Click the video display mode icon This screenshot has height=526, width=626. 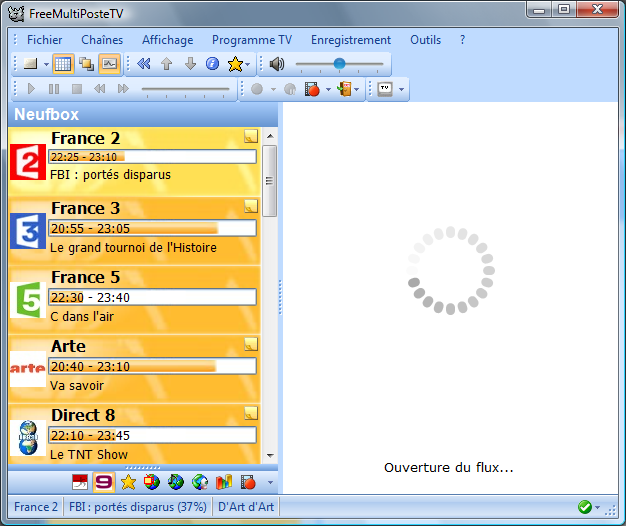(31, 64)
